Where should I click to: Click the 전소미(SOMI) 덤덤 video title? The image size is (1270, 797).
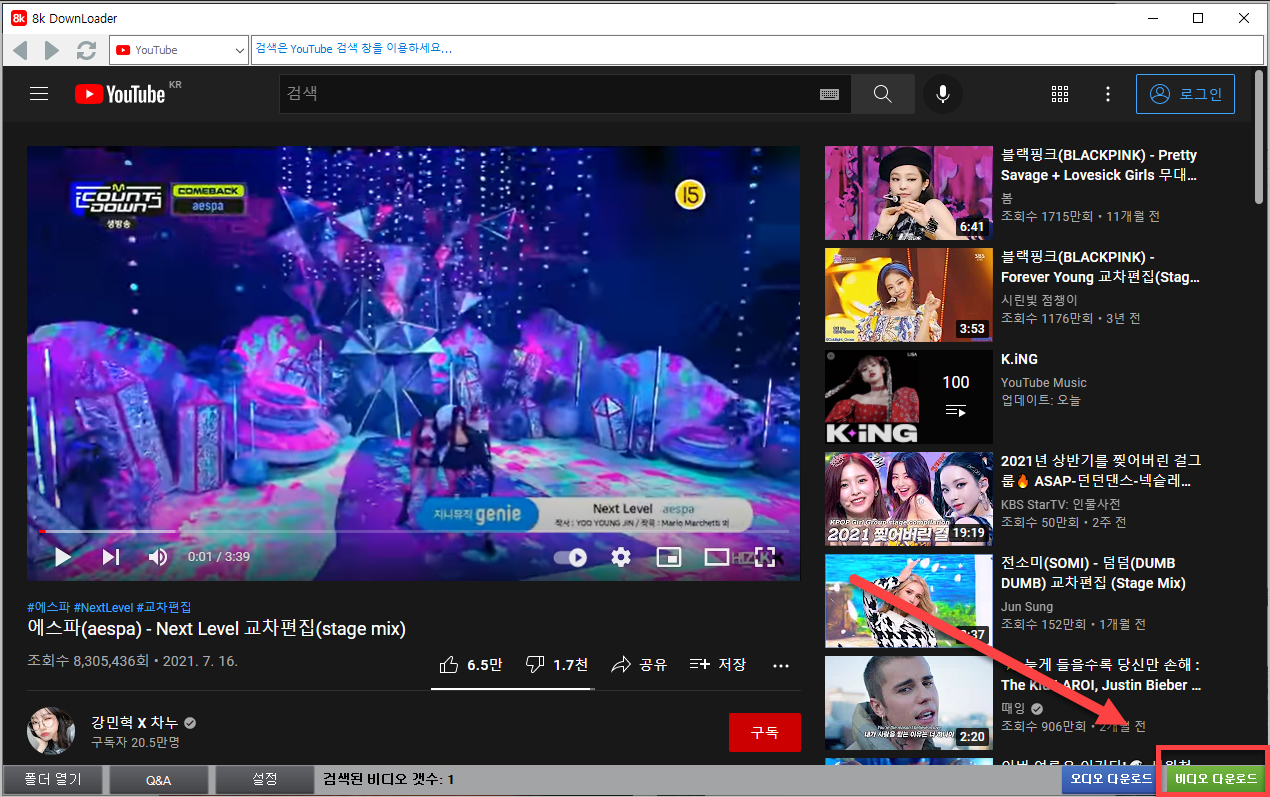[x=1093, y=573]
